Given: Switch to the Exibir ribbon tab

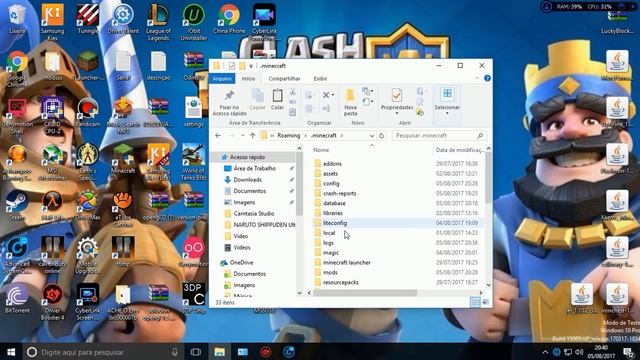Looking at the screenshot, I should [x=320, y=78].
